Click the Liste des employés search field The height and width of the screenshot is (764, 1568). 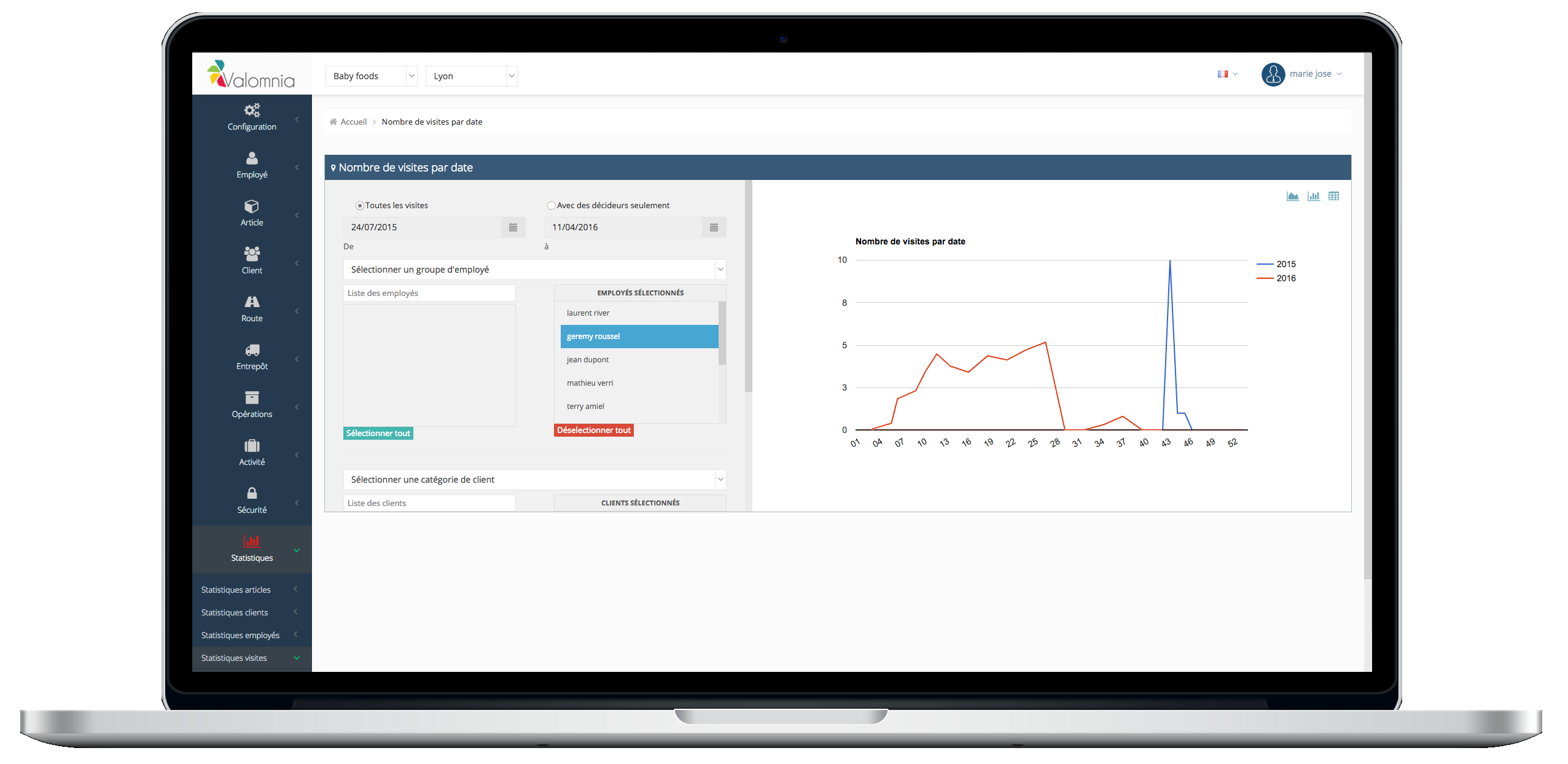(x=429, y=293)
